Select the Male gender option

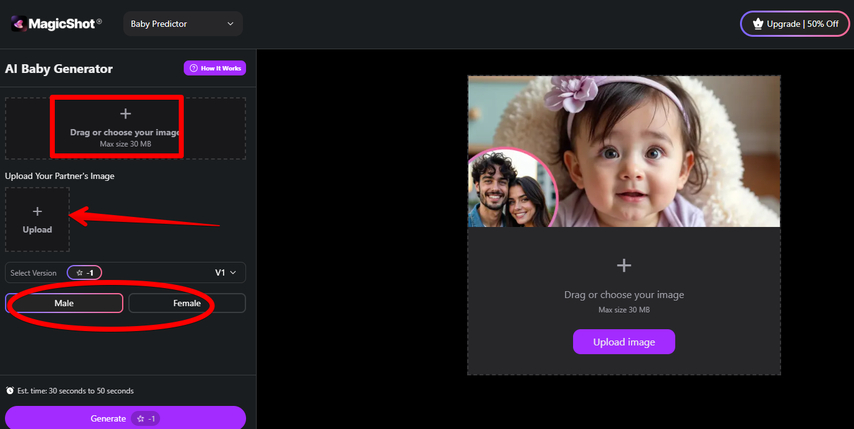64,303
